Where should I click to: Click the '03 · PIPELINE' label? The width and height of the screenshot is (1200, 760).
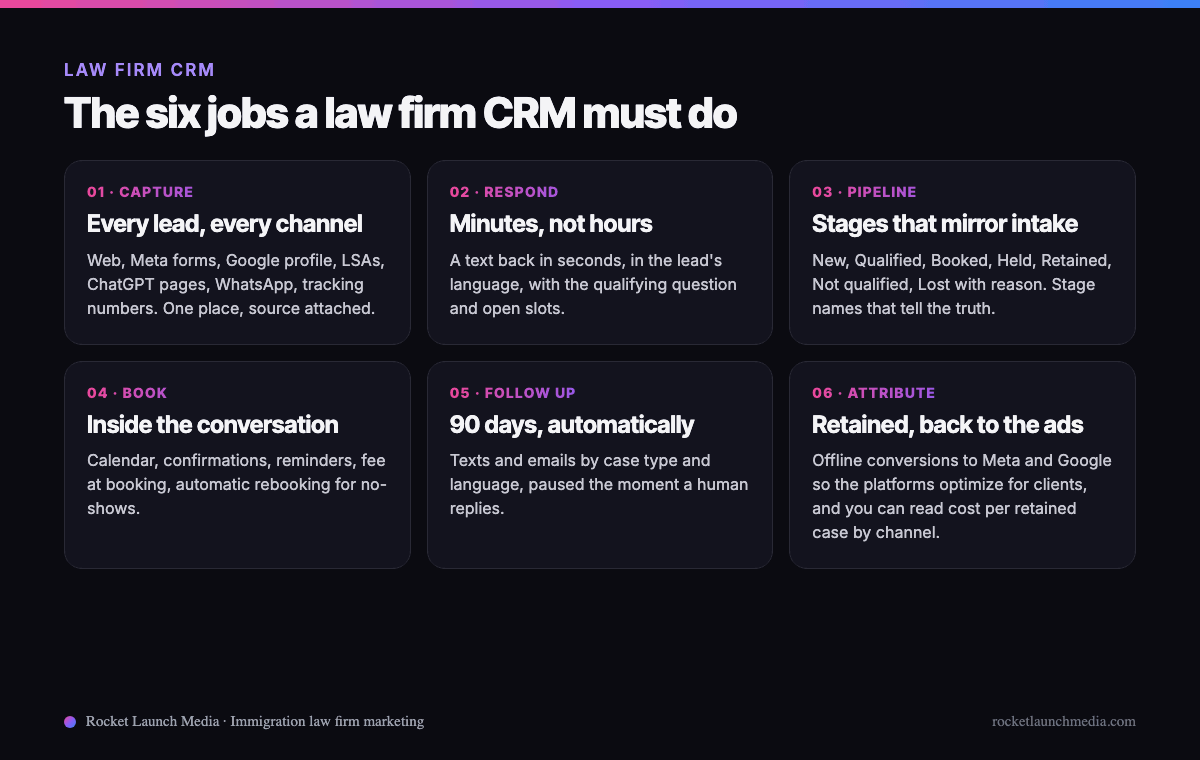(x=864, y=192)
